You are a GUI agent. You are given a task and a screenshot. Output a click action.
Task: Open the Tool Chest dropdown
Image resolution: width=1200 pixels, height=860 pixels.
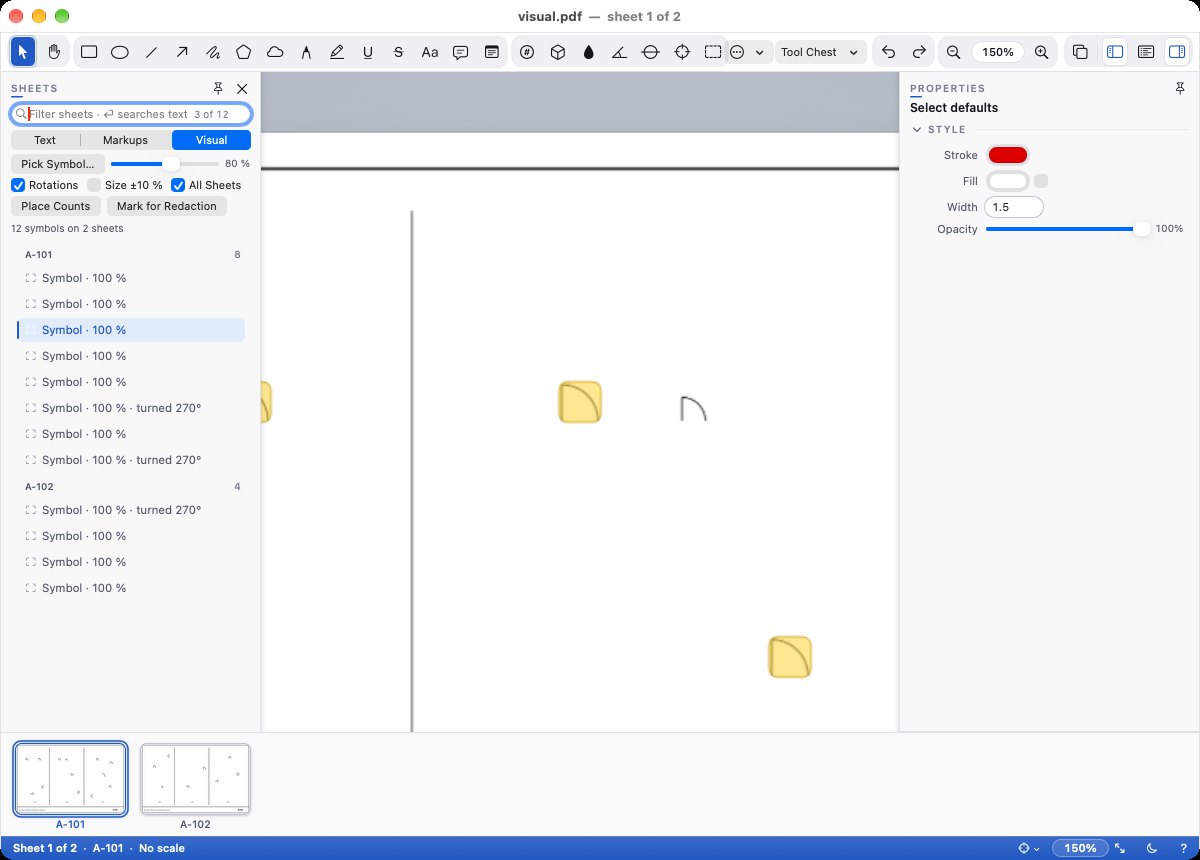(820, 52)
